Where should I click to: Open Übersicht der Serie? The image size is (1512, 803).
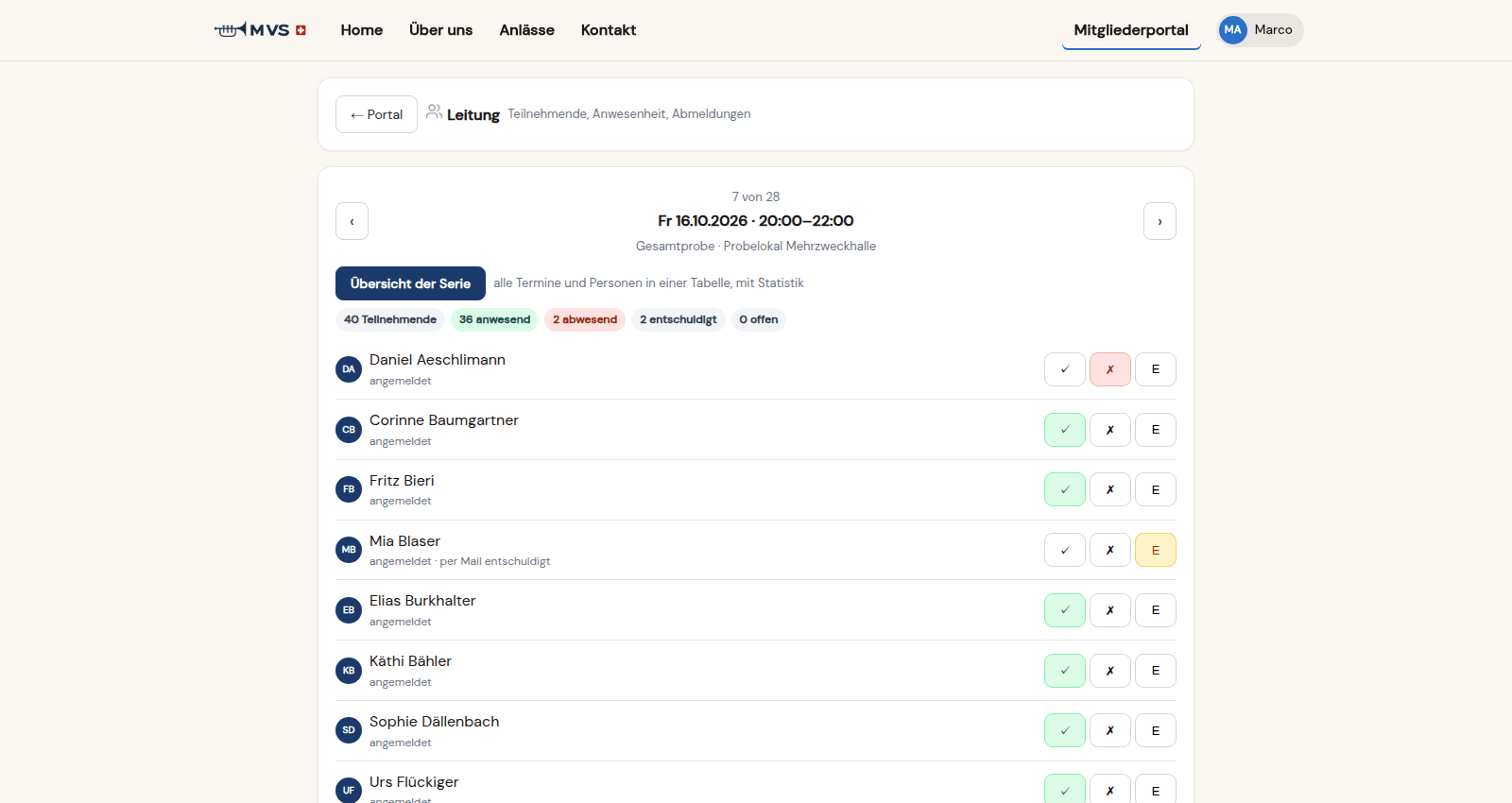(410, 283)
